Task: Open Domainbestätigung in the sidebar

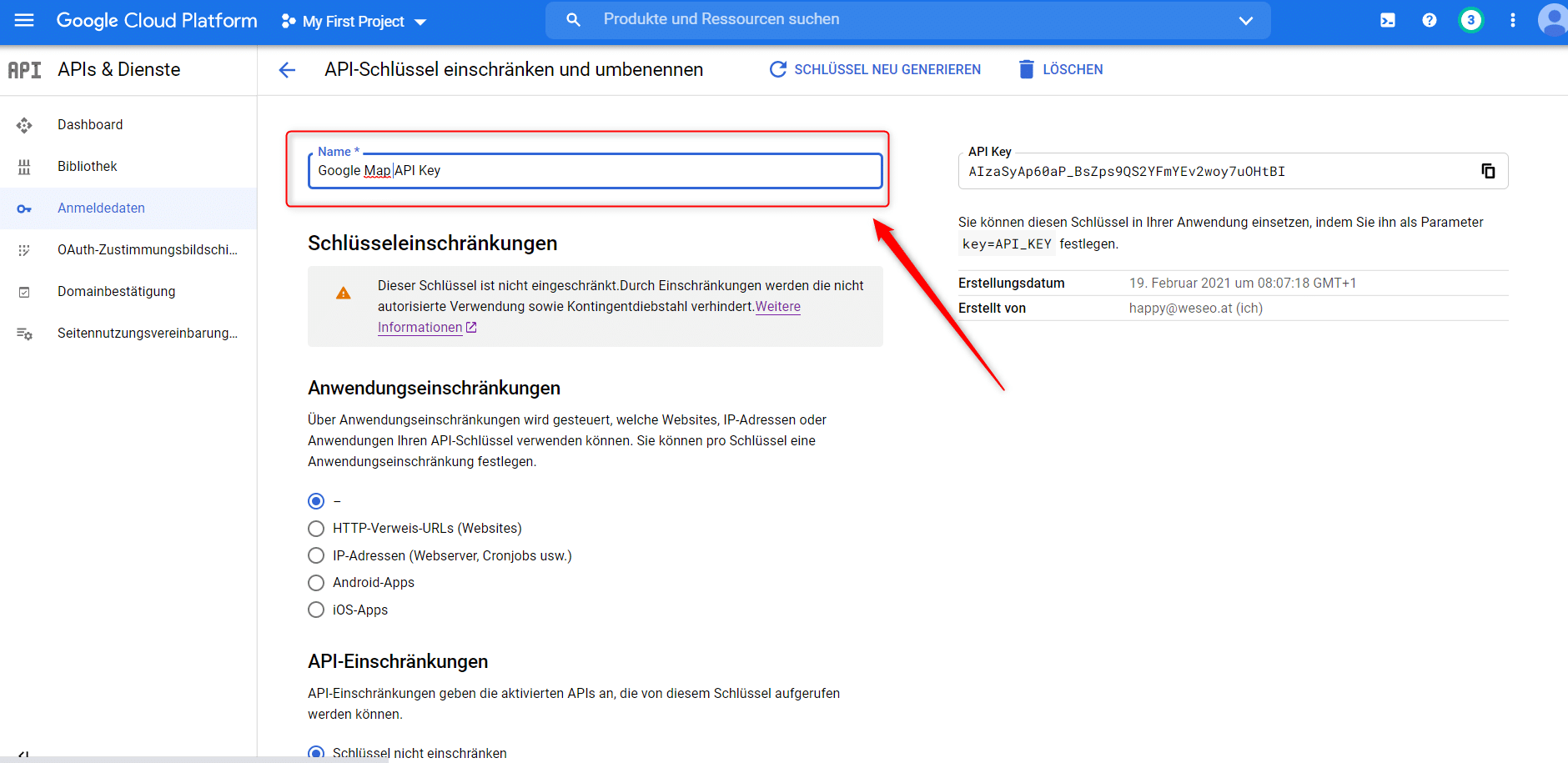Action: point(128,292)
